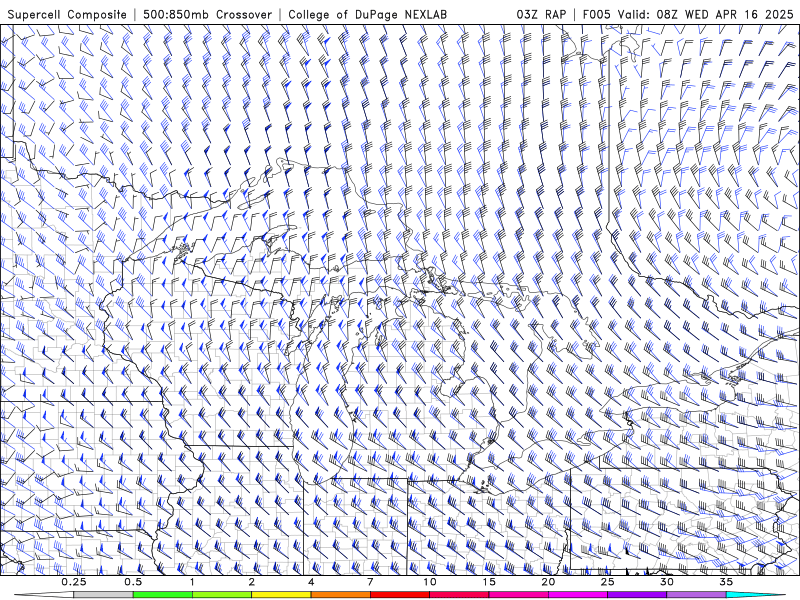The height and width of the screenshot is (600, 800).
Task: Click the pink color bar segment after 15
Action: pyautogui.click(x=518, y=595)
